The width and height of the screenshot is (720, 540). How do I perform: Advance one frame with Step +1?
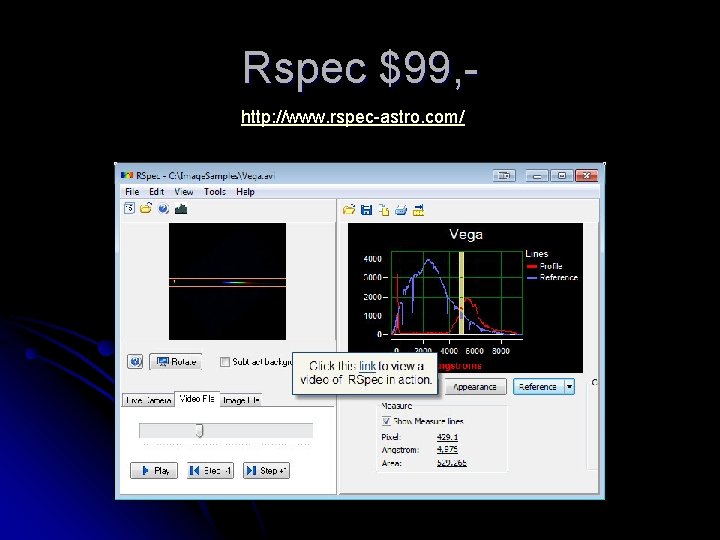coord(266,471)
